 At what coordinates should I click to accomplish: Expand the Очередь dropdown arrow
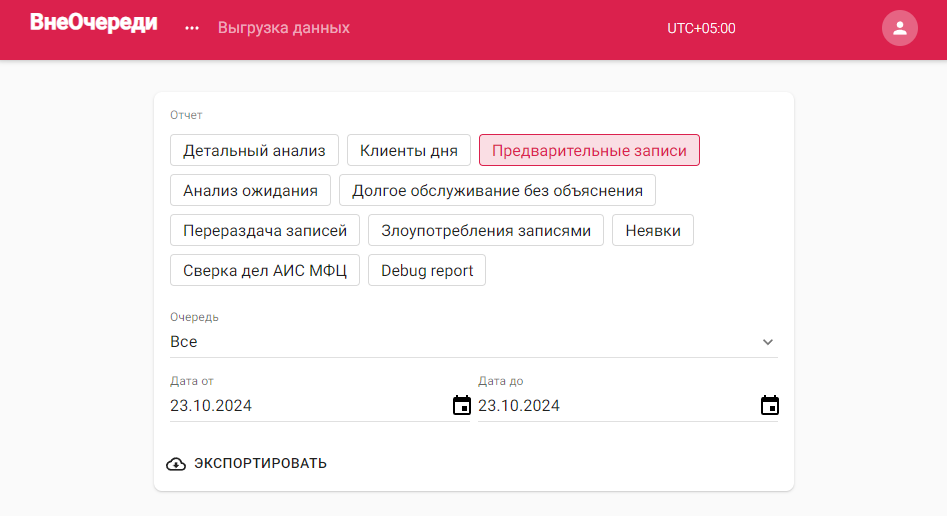[768, 342]
